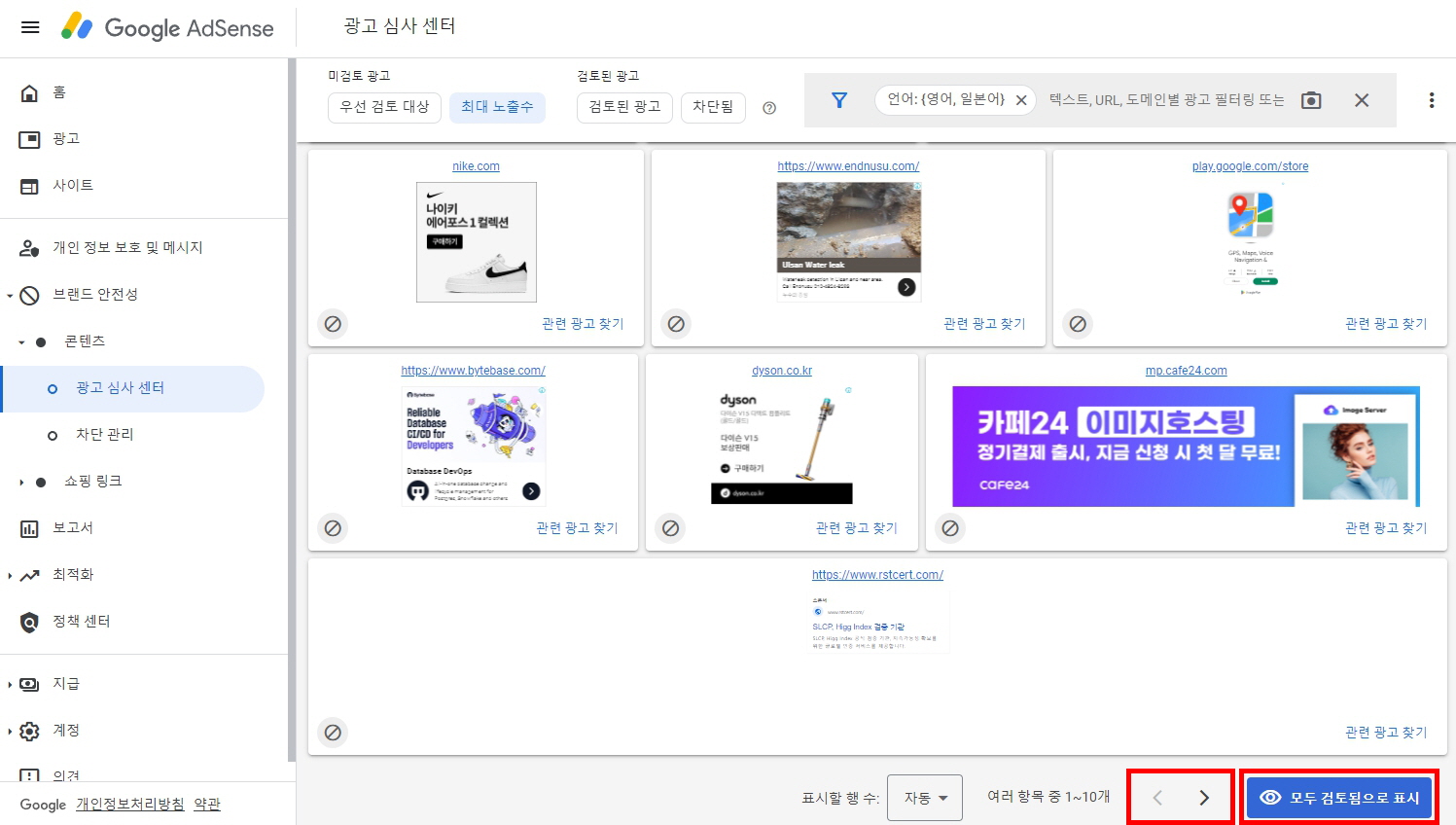Click the 보고서 chart icon
The height and width of the screenshot is (825, 1456).
pos(30,528)
